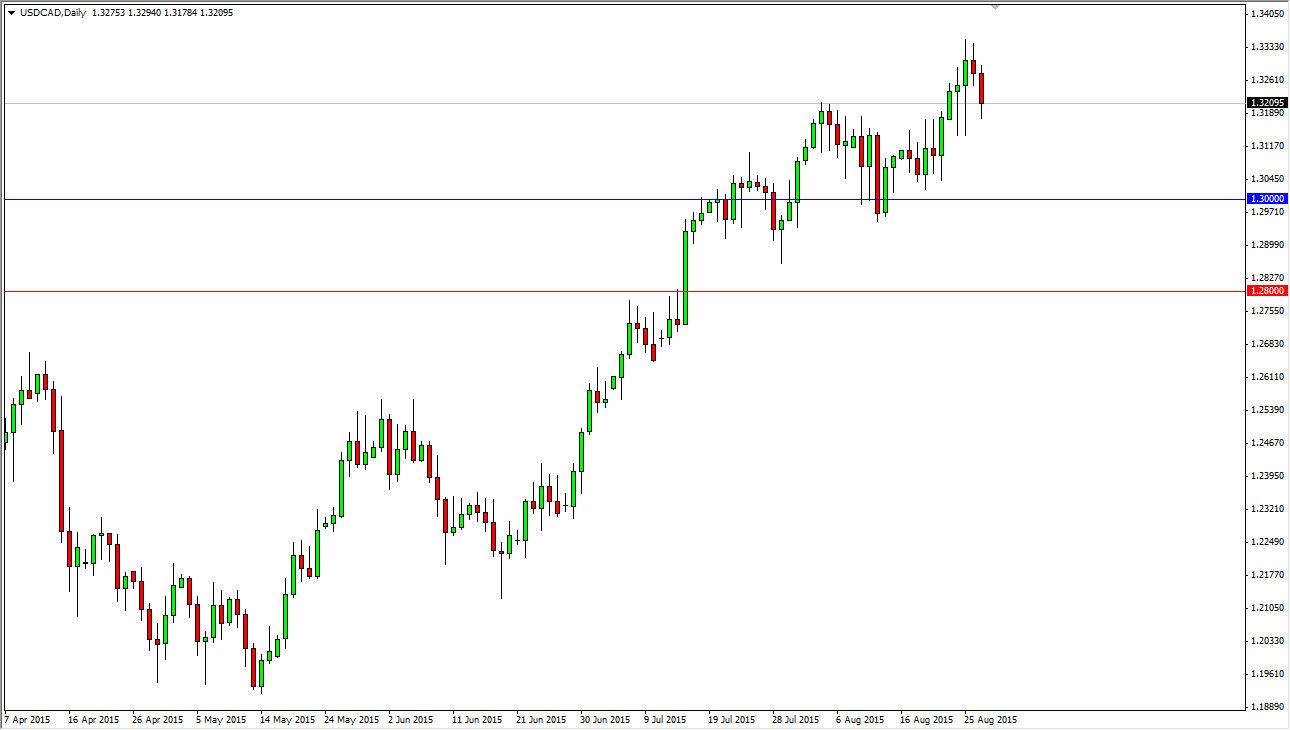Click the USDCAD,Daily chart label

pos(52,13)
